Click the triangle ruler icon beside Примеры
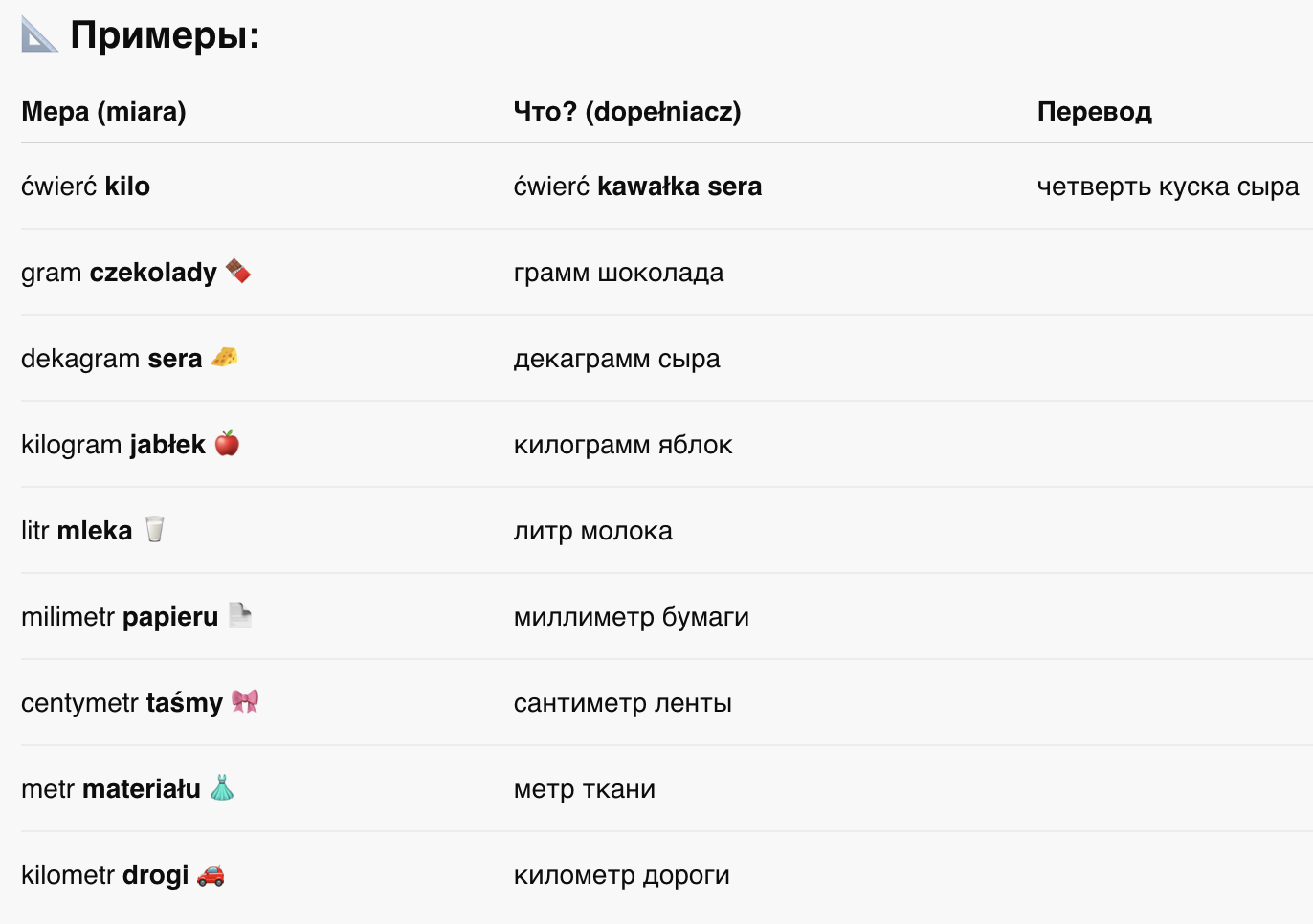 point(39,35)
